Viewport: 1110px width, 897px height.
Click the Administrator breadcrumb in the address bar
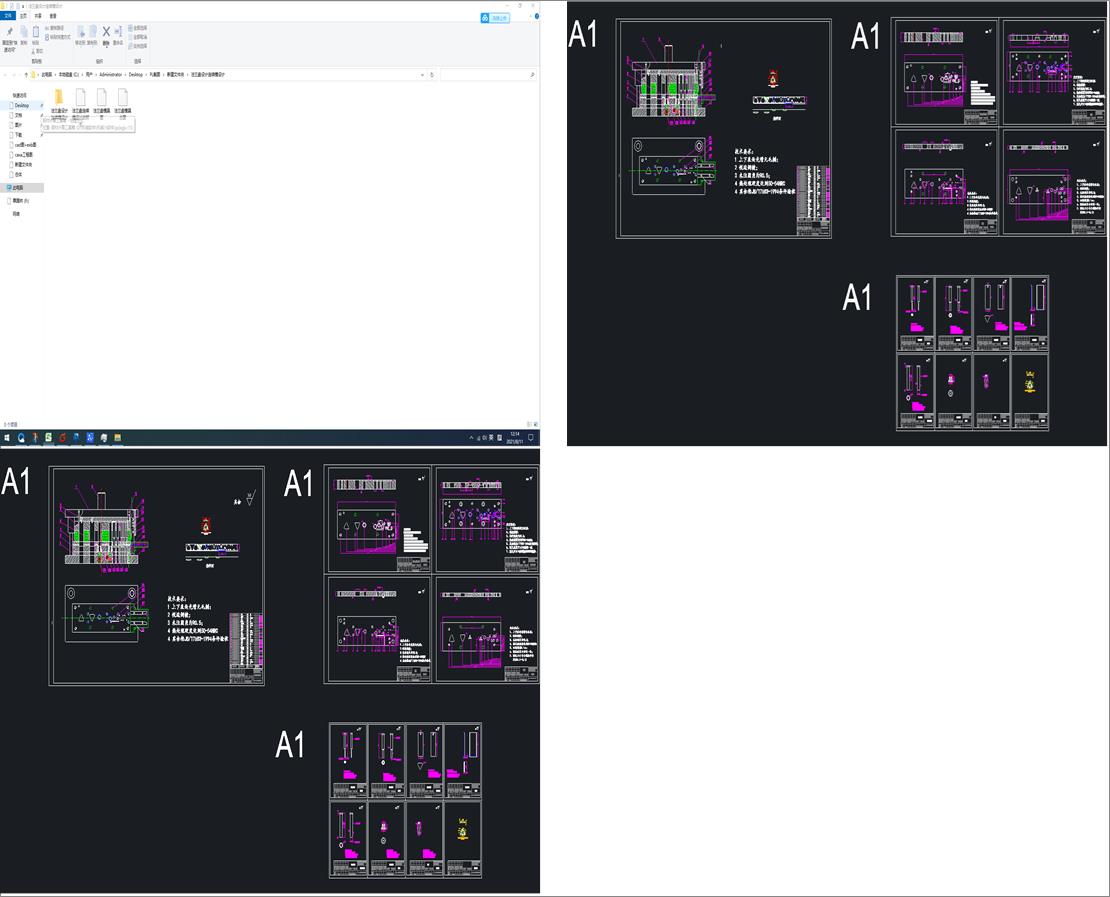[x=110, y=74]
